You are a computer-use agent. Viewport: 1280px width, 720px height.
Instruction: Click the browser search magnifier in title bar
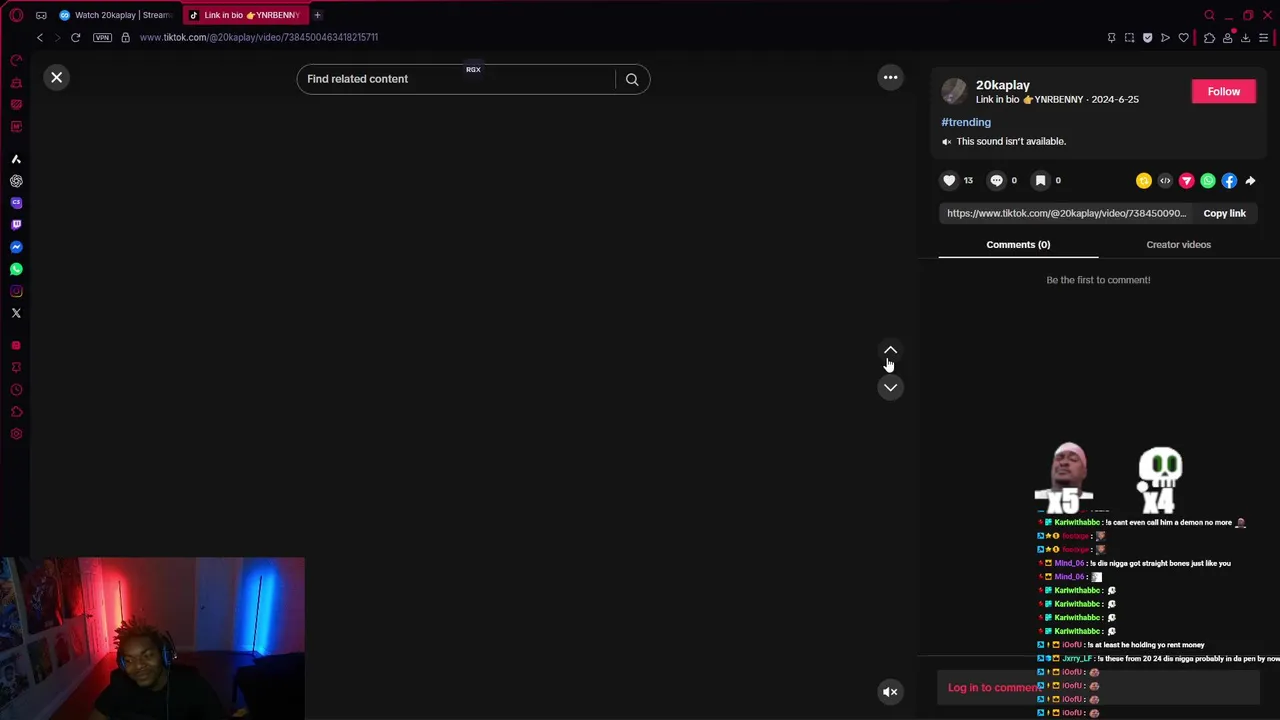click(1209, 15)
